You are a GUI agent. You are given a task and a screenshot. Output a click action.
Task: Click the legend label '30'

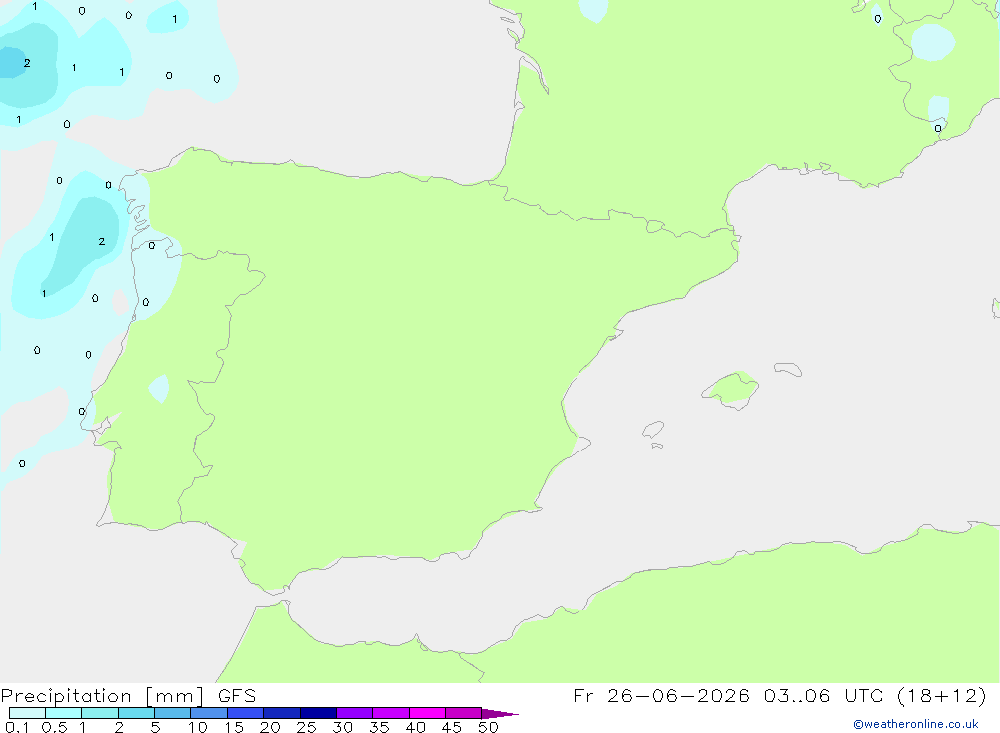coord(343,727)
